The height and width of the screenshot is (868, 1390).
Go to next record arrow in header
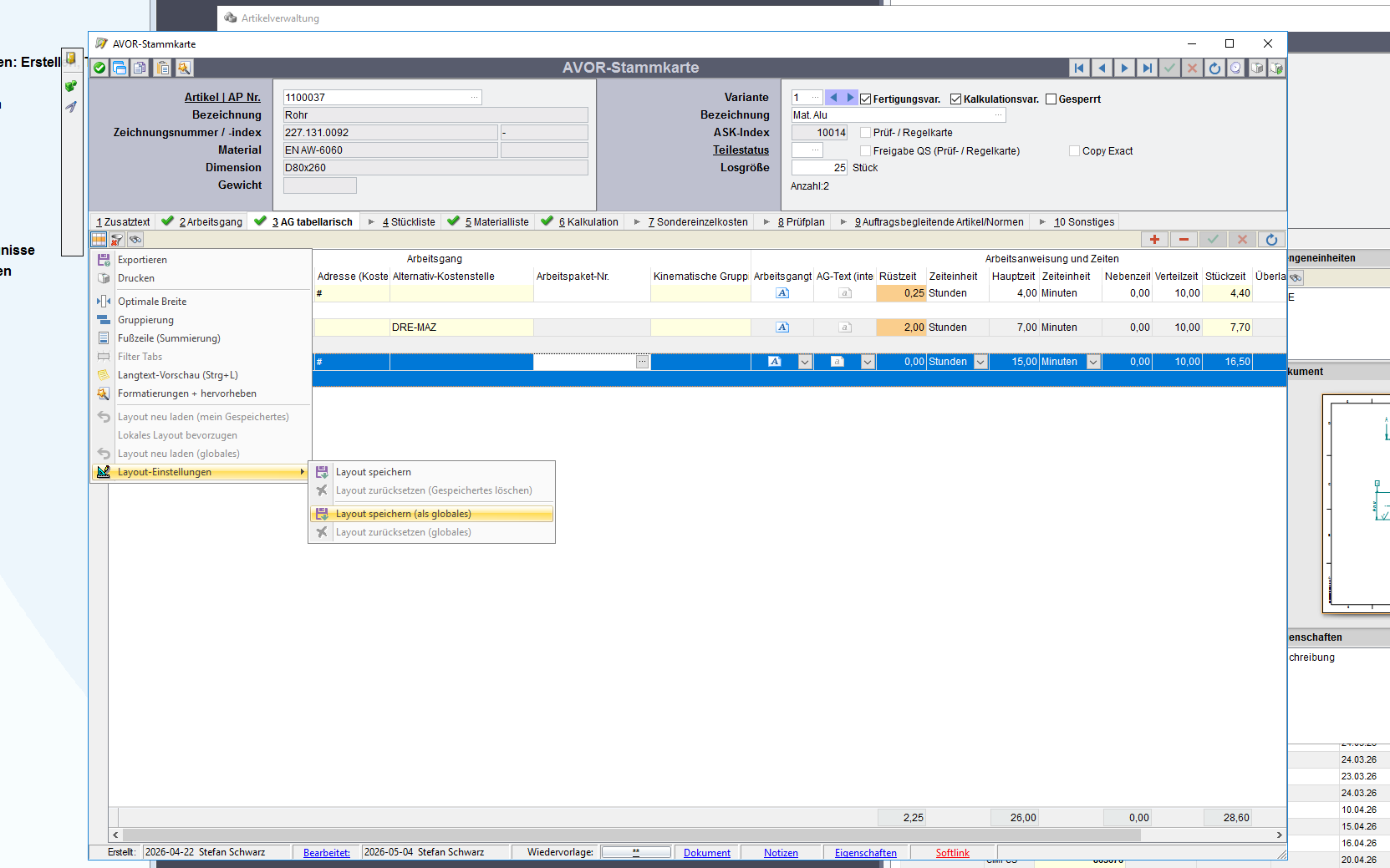(1124, 68)
